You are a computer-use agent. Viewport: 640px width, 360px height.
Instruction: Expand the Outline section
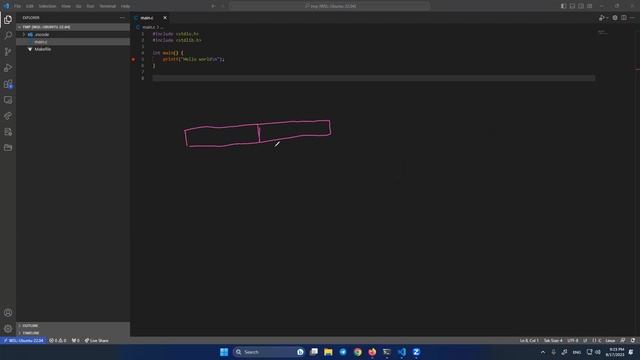(73, 326)
